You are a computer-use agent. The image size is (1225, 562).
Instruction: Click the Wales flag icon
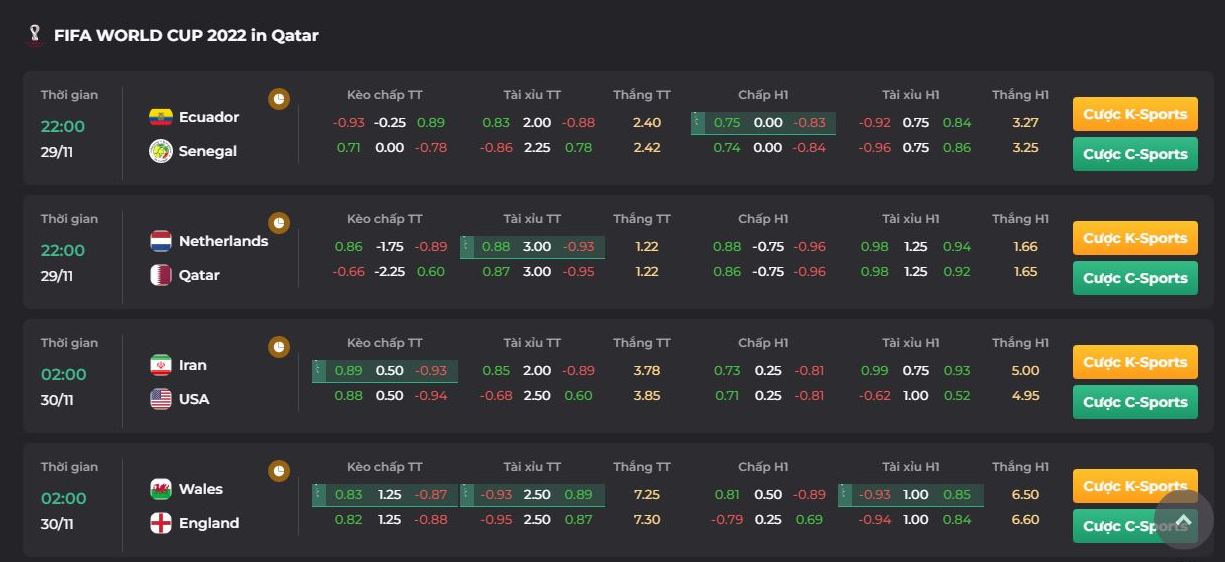point(160,489)
